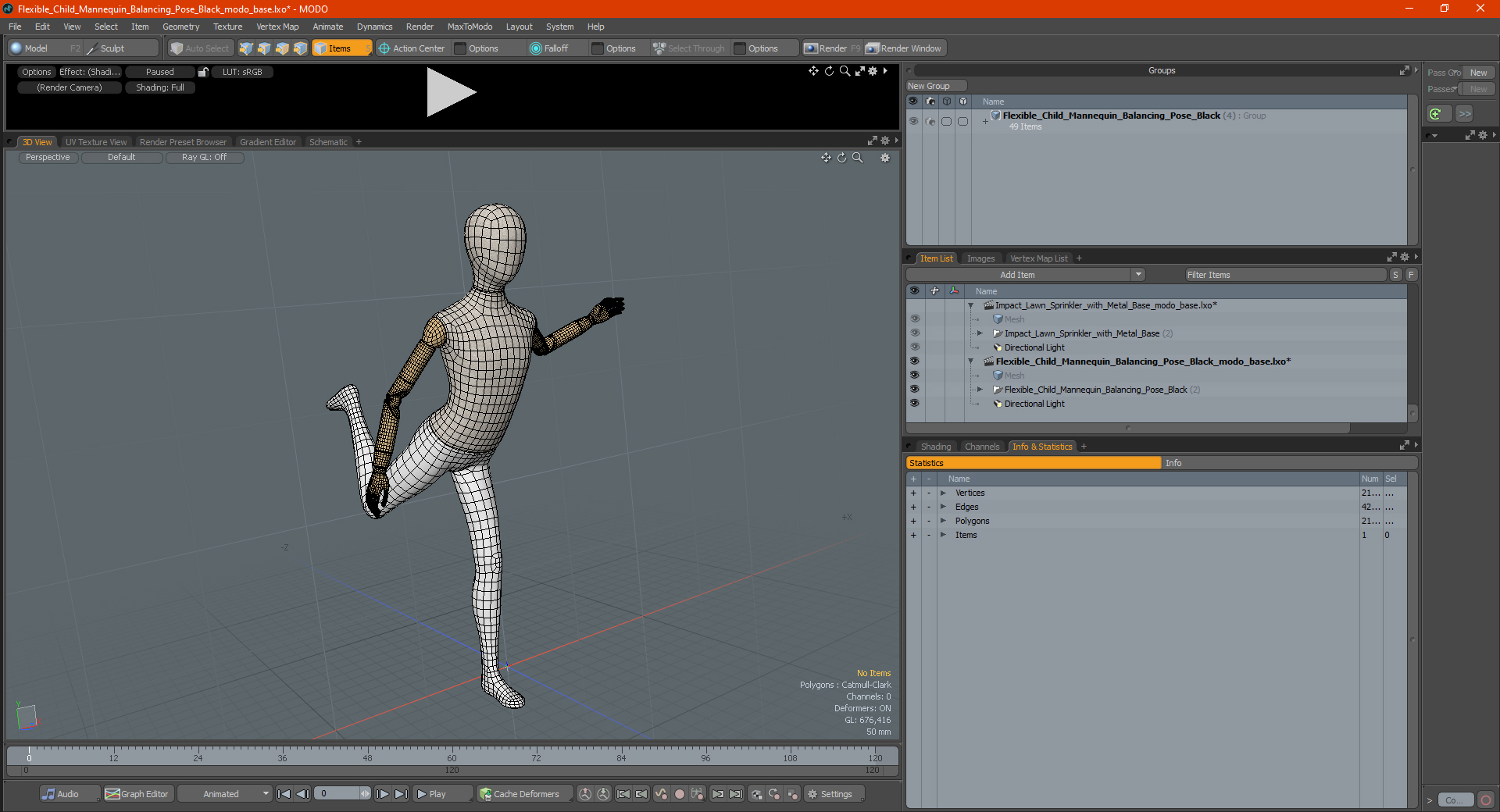Select Edges selection mode cube icon
This screenshot has width=1500, height=812.
point(264,48)
